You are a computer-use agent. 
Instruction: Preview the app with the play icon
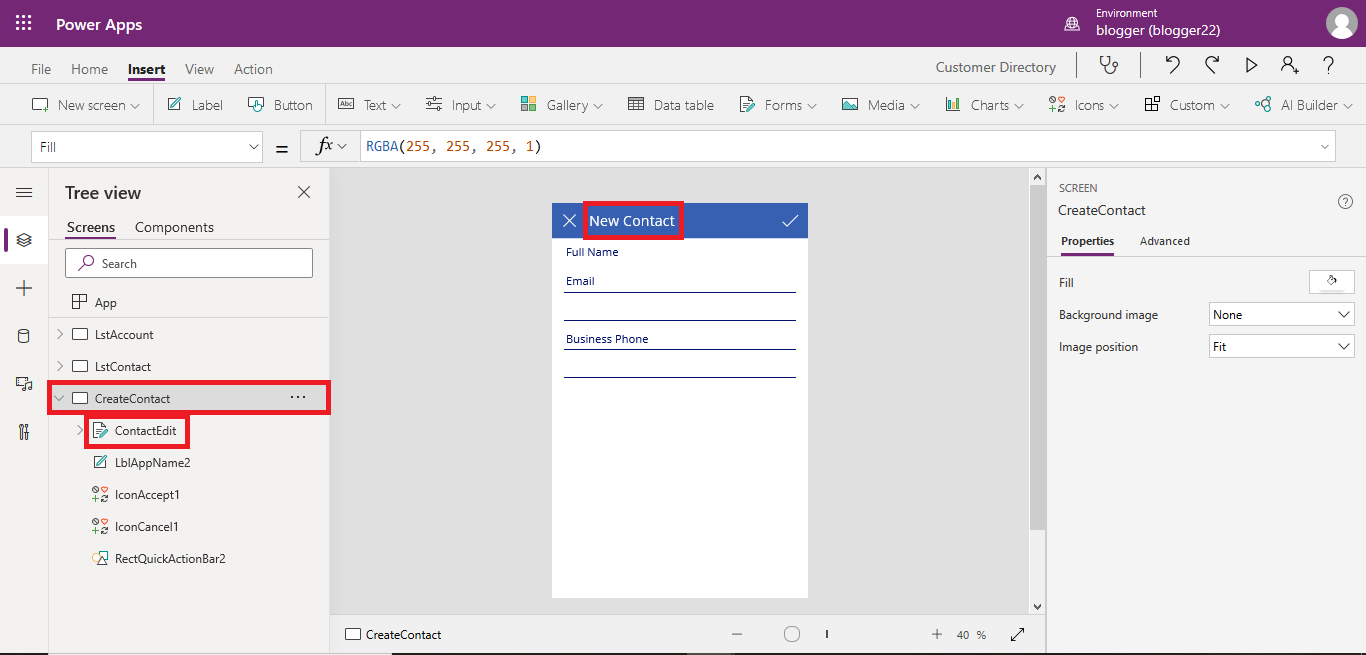1251,66
